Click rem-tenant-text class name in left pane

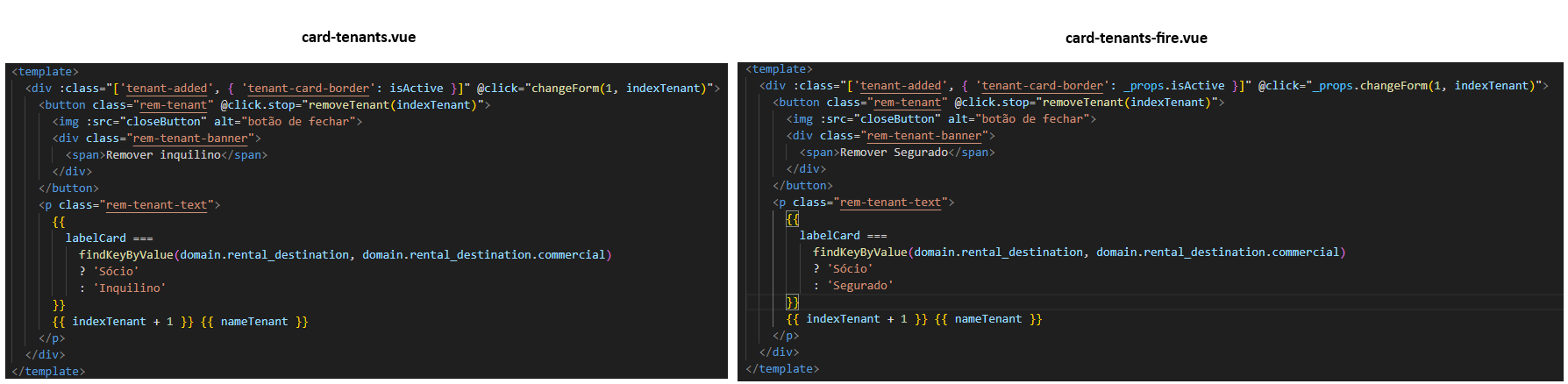click(x=156, y=205)
